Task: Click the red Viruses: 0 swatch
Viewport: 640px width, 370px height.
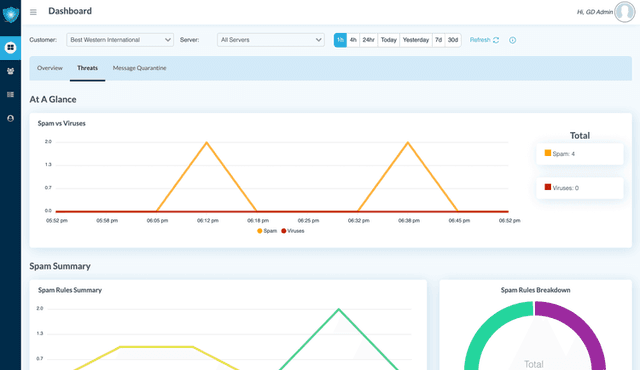Action: (548, 187)
